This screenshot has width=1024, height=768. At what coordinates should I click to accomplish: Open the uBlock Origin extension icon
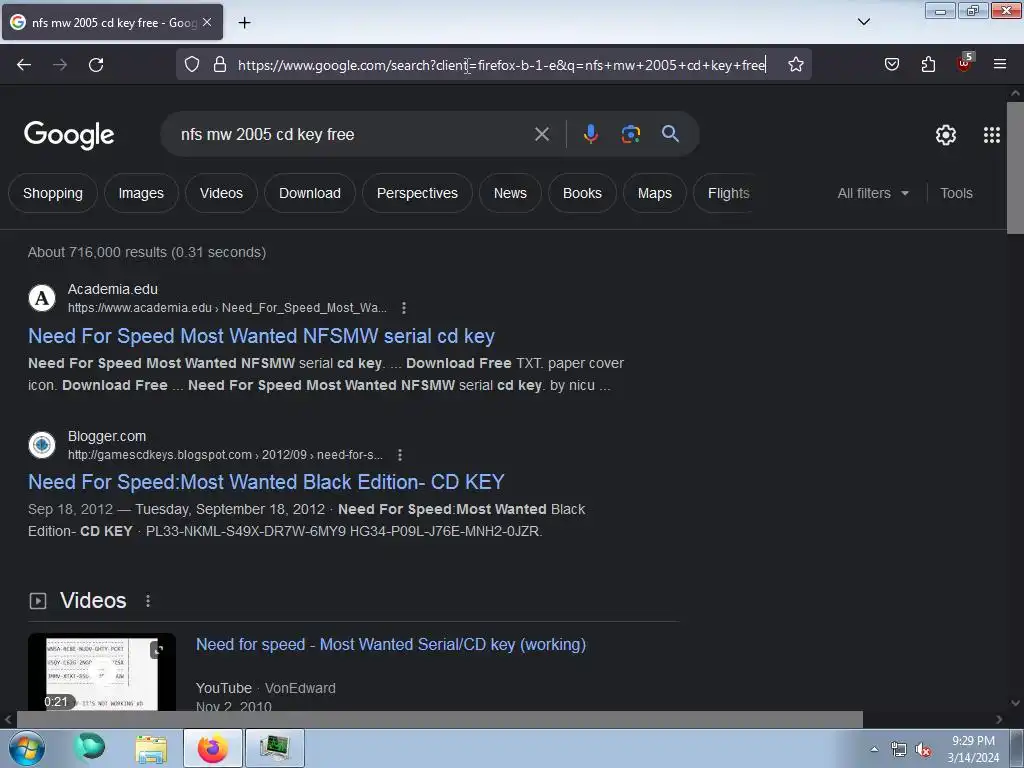pyautogui.click(x=965, y=63)
